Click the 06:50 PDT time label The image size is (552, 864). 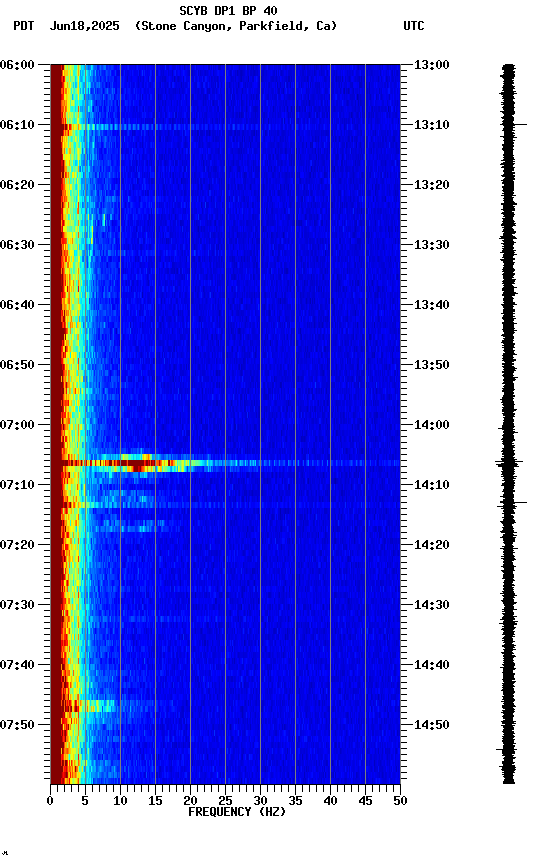(17, 365)
